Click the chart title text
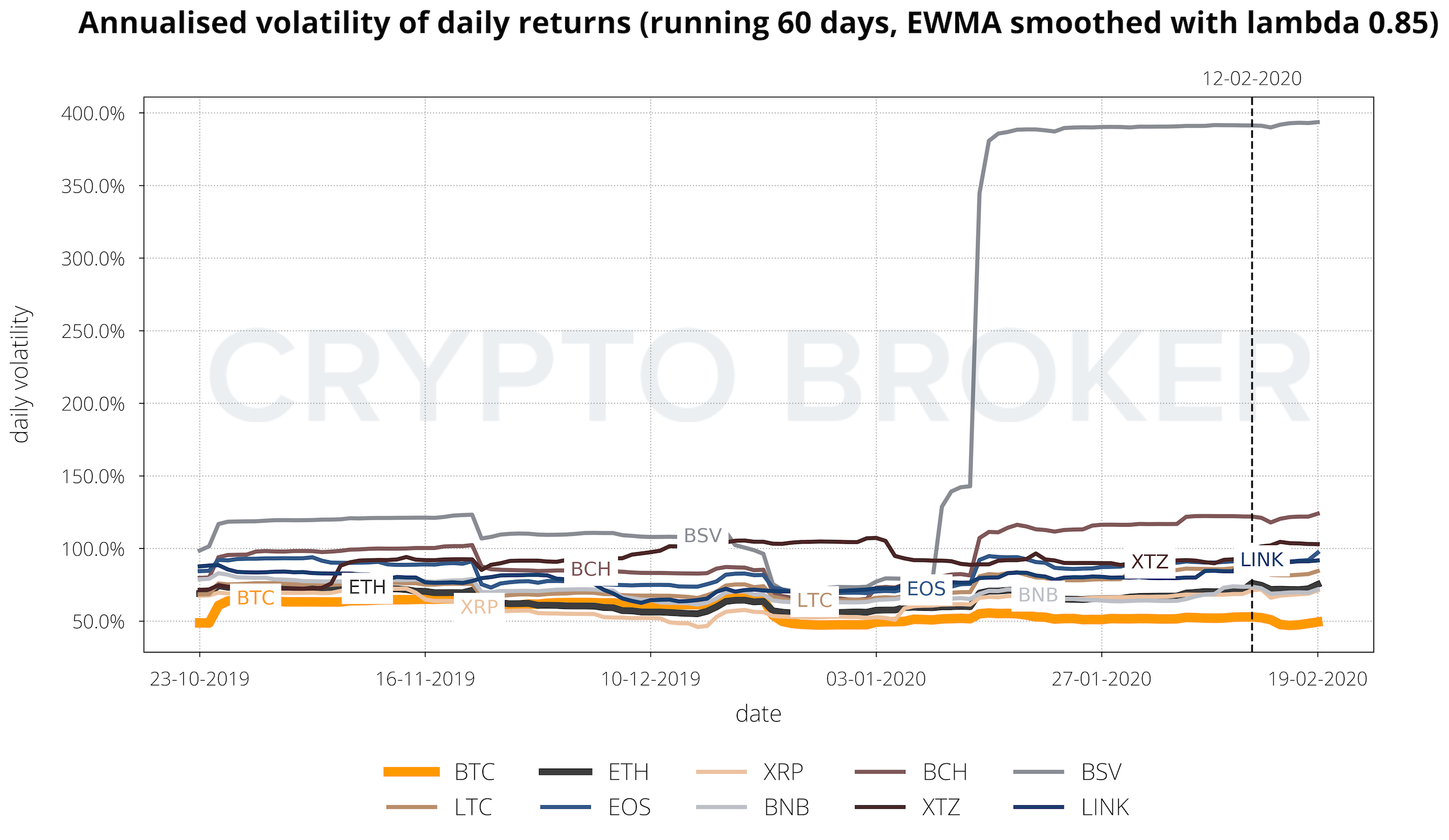Viewport: 1449px width, 840px height. point(758,23)
